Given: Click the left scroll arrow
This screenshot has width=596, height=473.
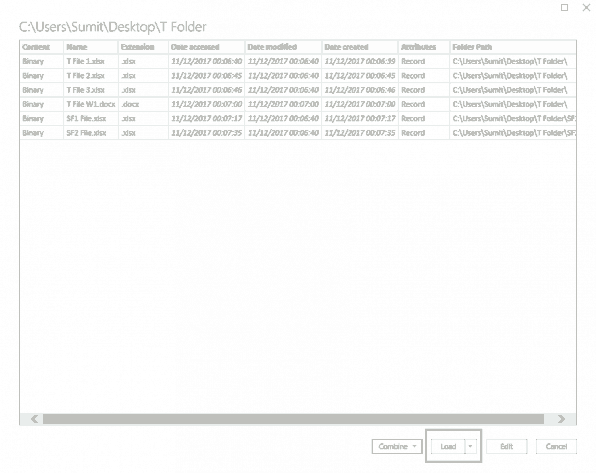Looking at the screenshot, I should coord(34,419).
